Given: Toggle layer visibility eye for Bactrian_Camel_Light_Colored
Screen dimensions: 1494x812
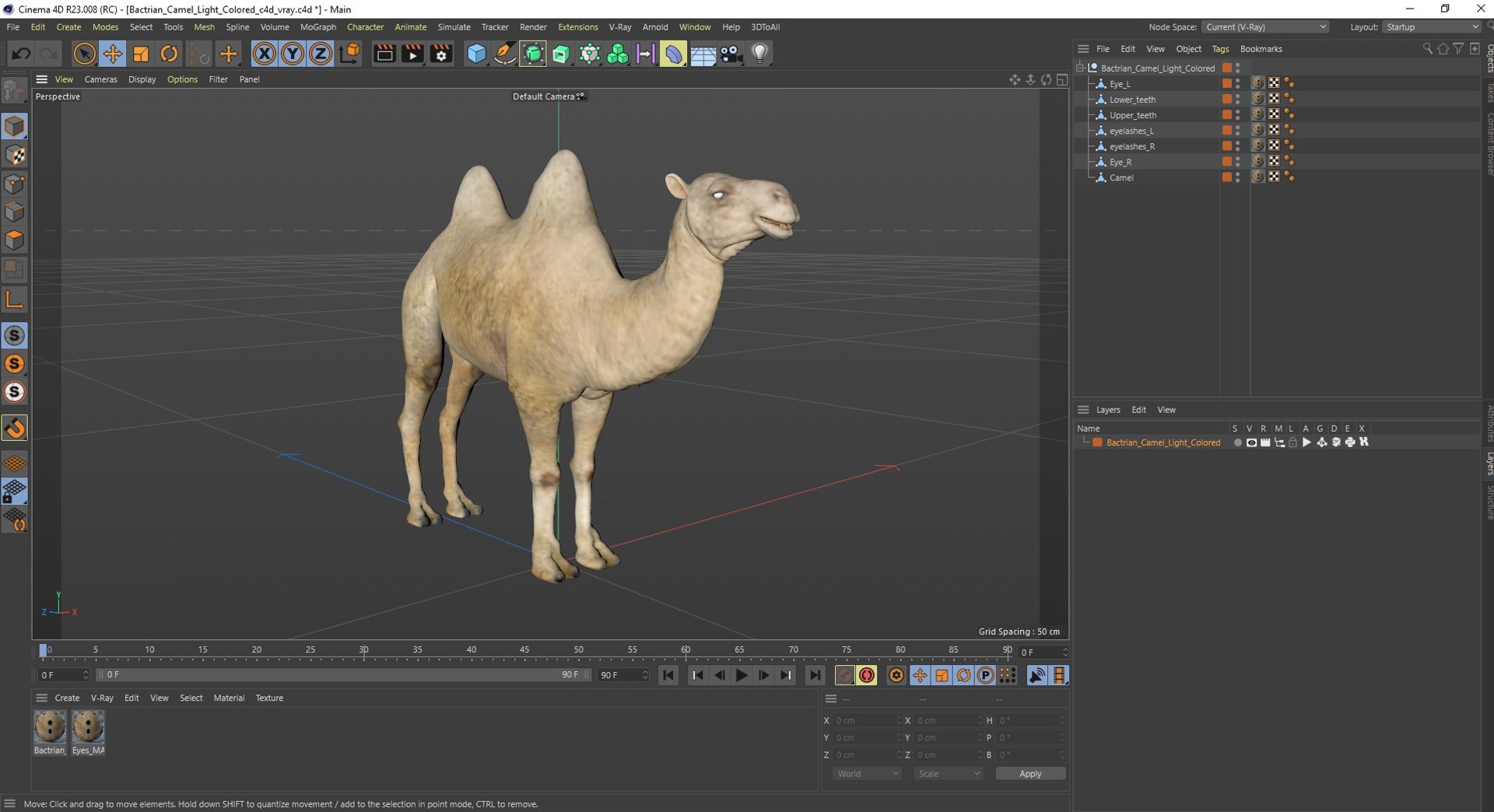Looking at the screenshot, I should coord(1251,443).
